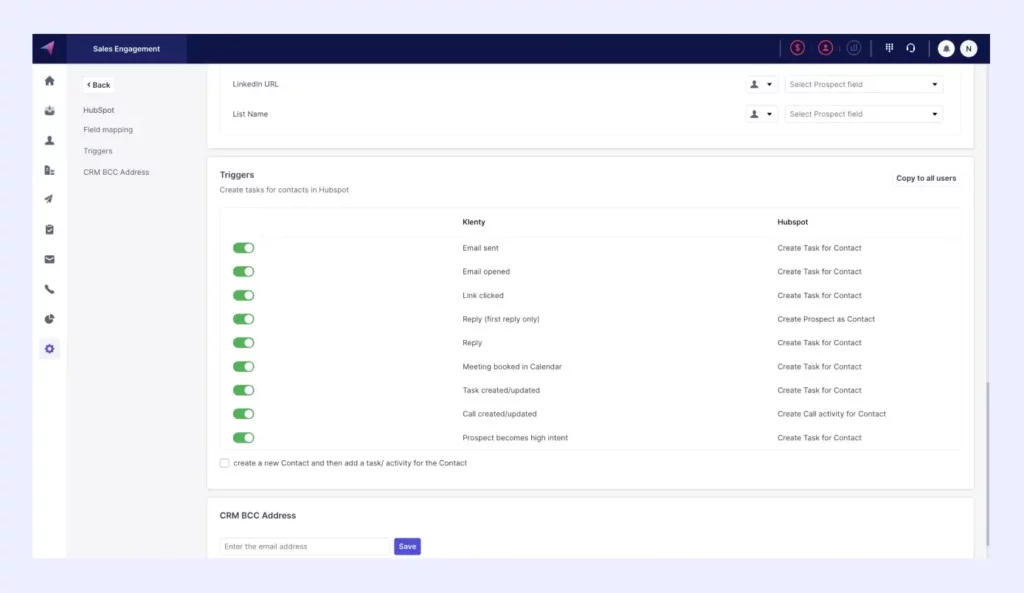Open Field mapping in the settings menu
The image size is (1024, 593).
tap(107, 129)
